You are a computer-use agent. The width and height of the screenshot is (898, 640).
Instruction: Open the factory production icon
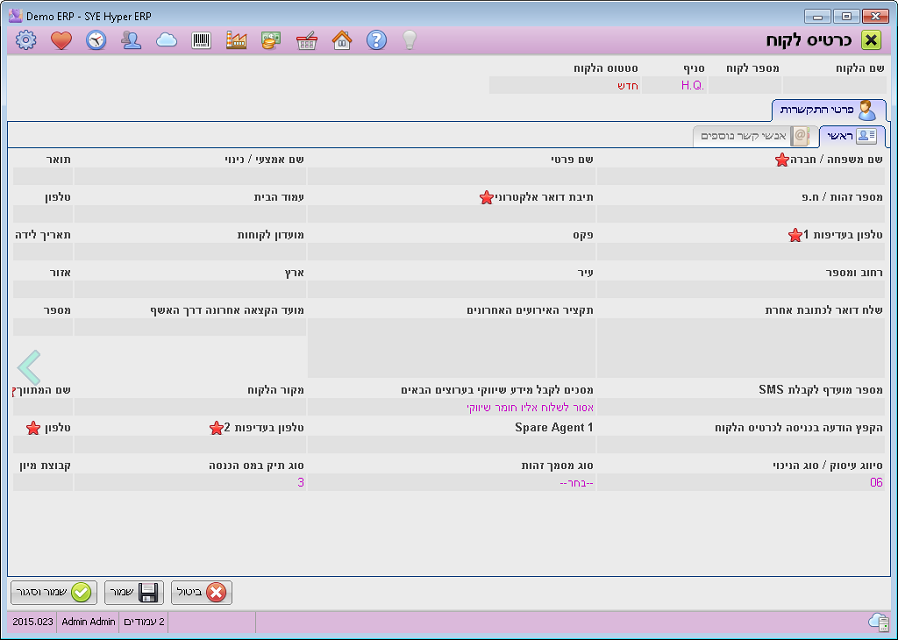pos(236,40)
